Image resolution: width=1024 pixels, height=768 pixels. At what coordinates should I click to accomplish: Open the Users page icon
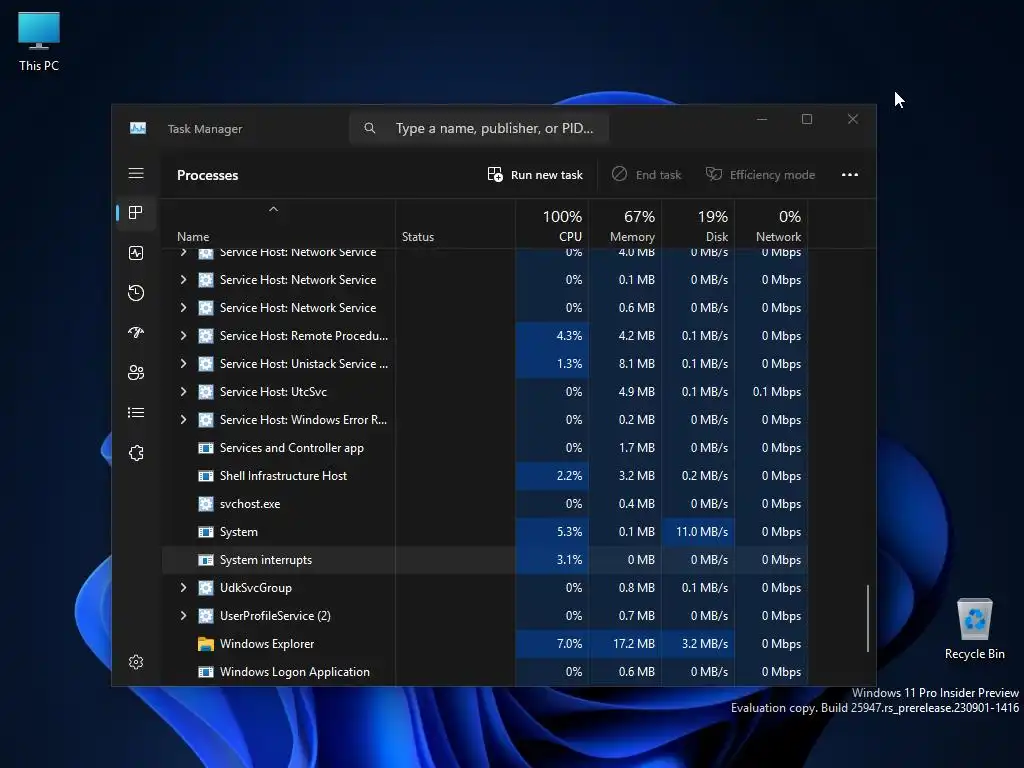tap(136, 373)
